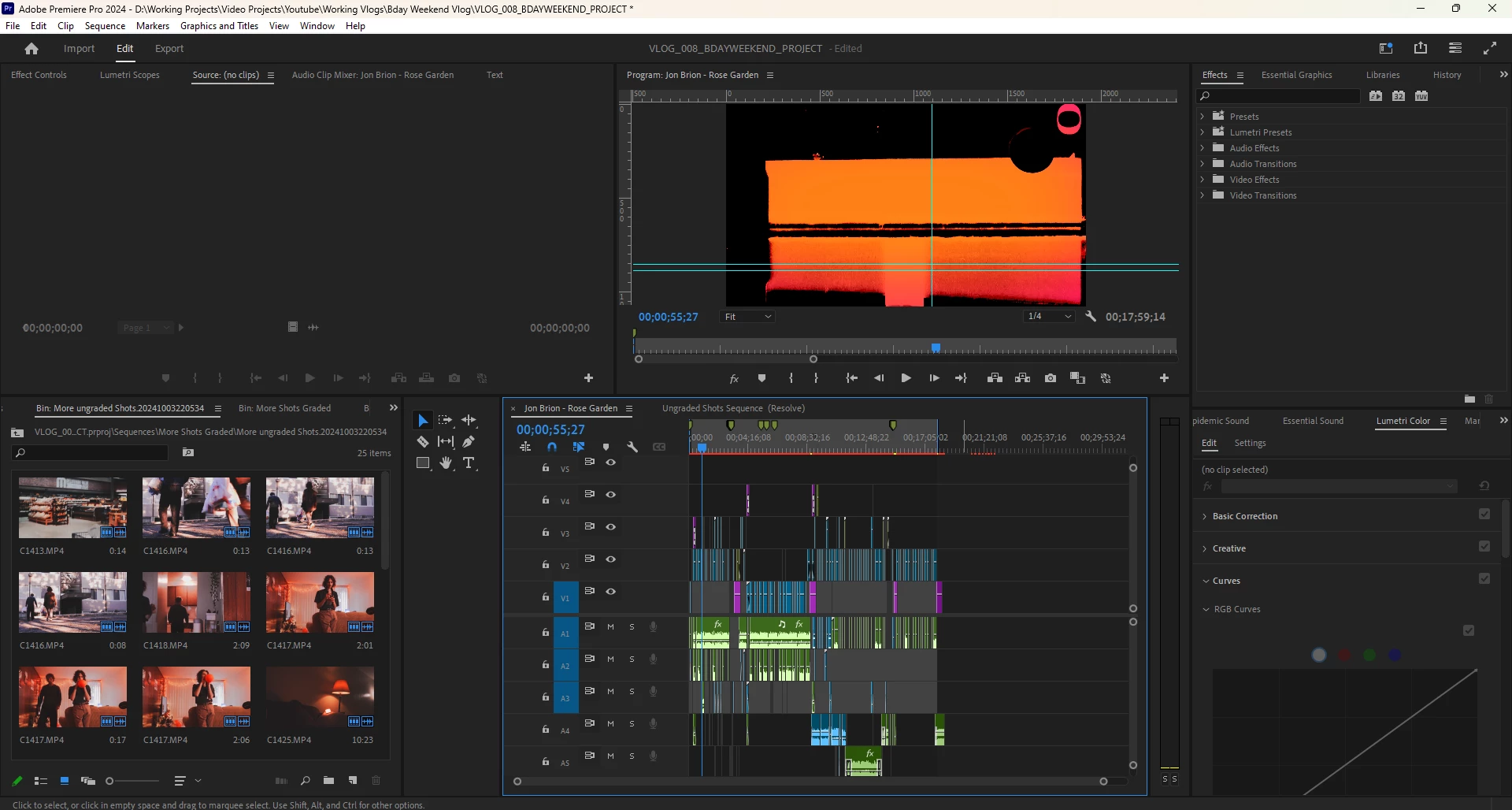Expand the Presets folder
1512x810 pixels.
(1203, 117)
